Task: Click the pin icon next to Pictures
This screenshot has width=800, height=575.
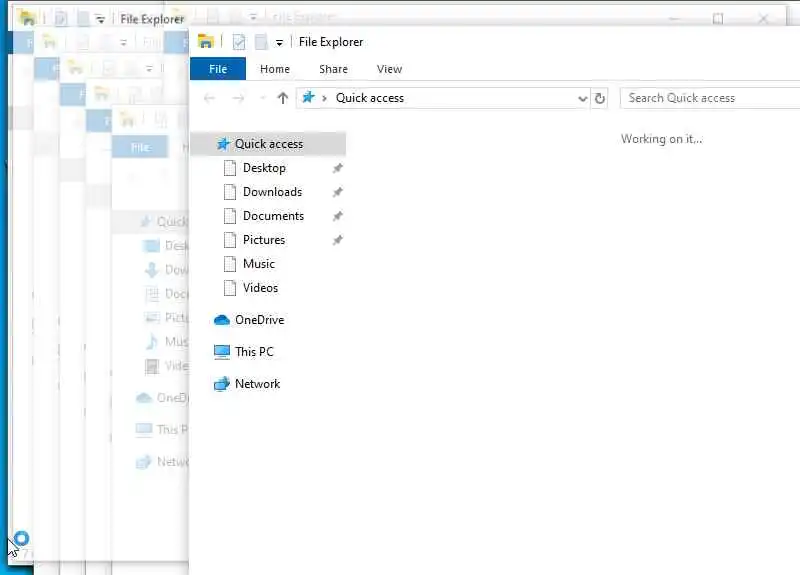Action: click(337, 240)
